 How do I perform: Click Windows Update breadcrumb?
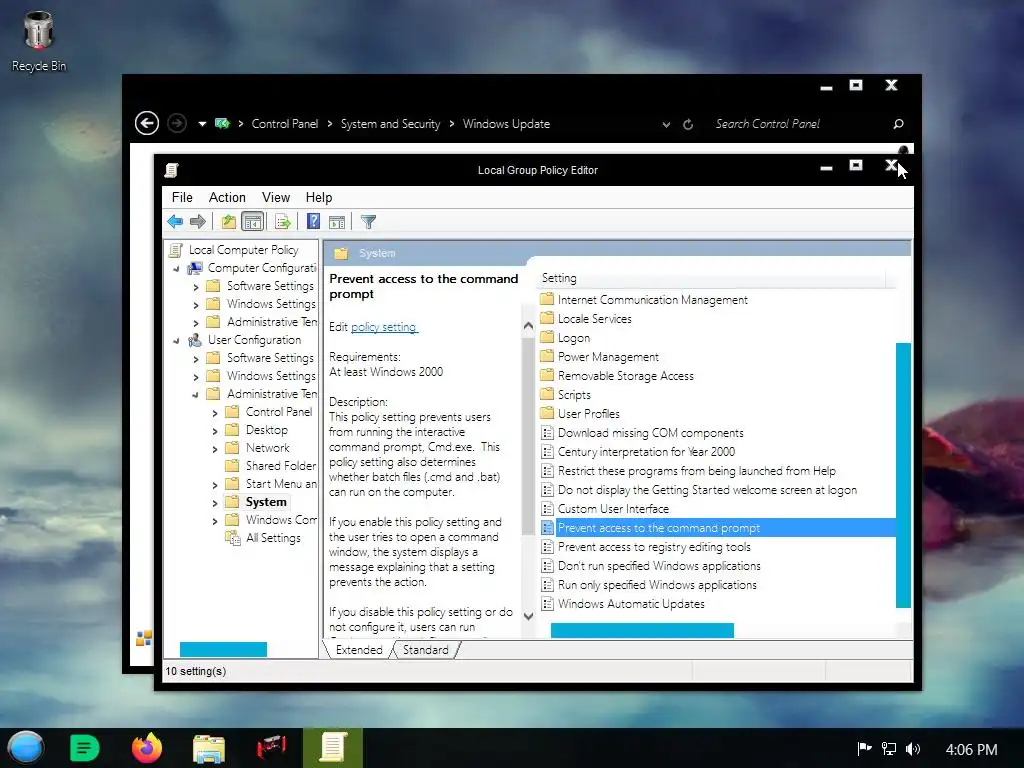tap(506, 123)
